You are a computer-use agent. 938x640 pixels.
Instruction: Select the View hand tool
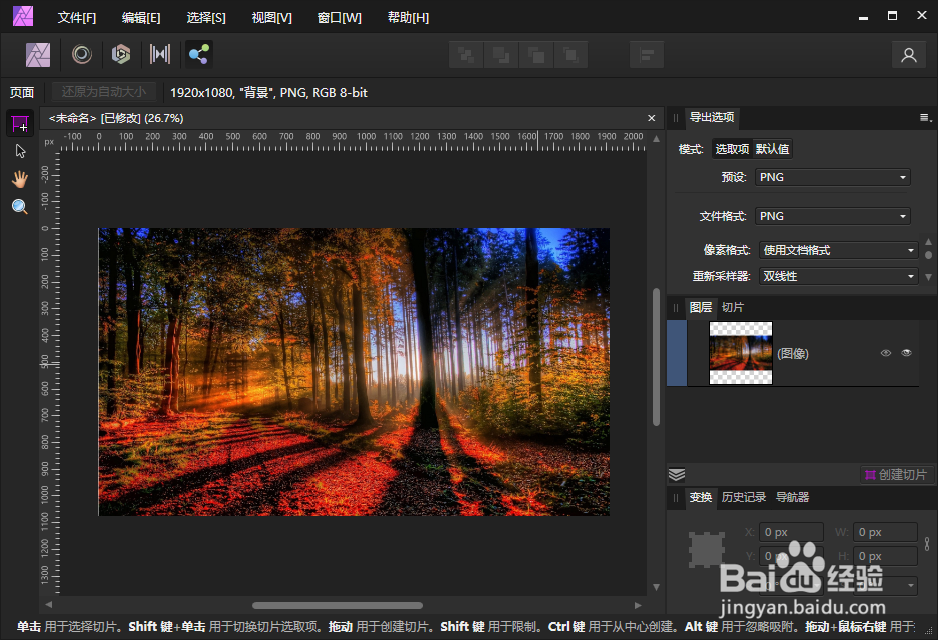click(x=20, y=178)
